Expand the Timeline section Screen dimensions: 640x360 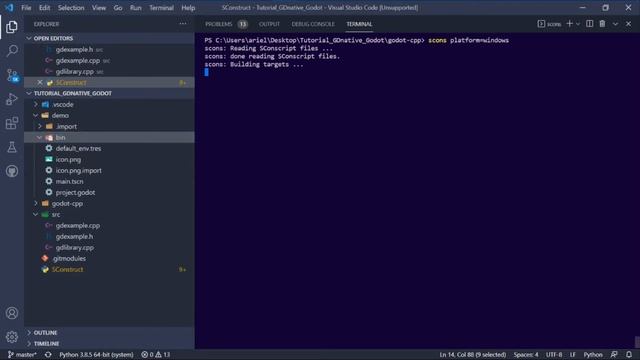[109, 344]
